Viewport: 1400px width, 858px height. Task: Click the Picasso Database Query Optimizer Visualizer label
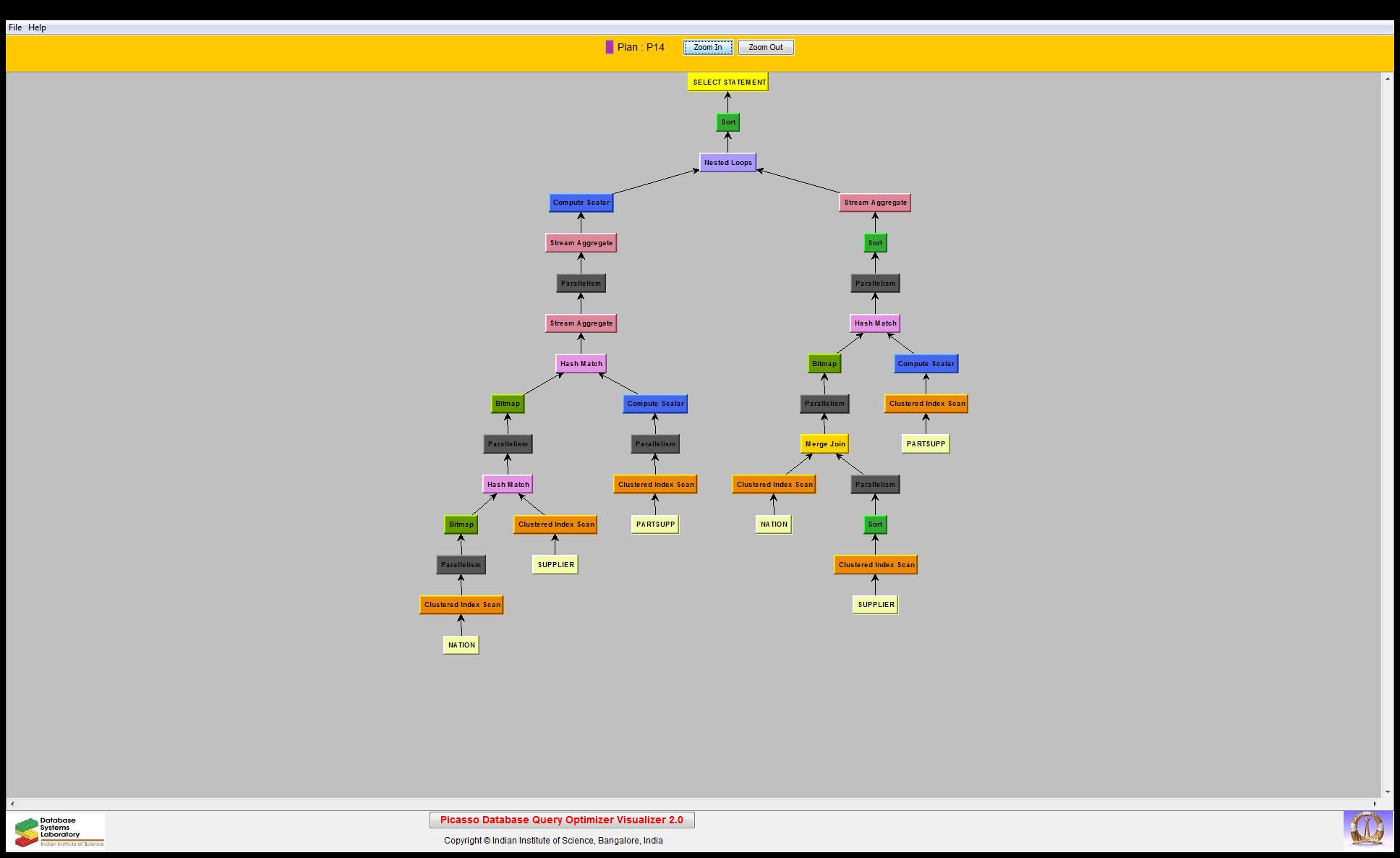pos(561,820)
